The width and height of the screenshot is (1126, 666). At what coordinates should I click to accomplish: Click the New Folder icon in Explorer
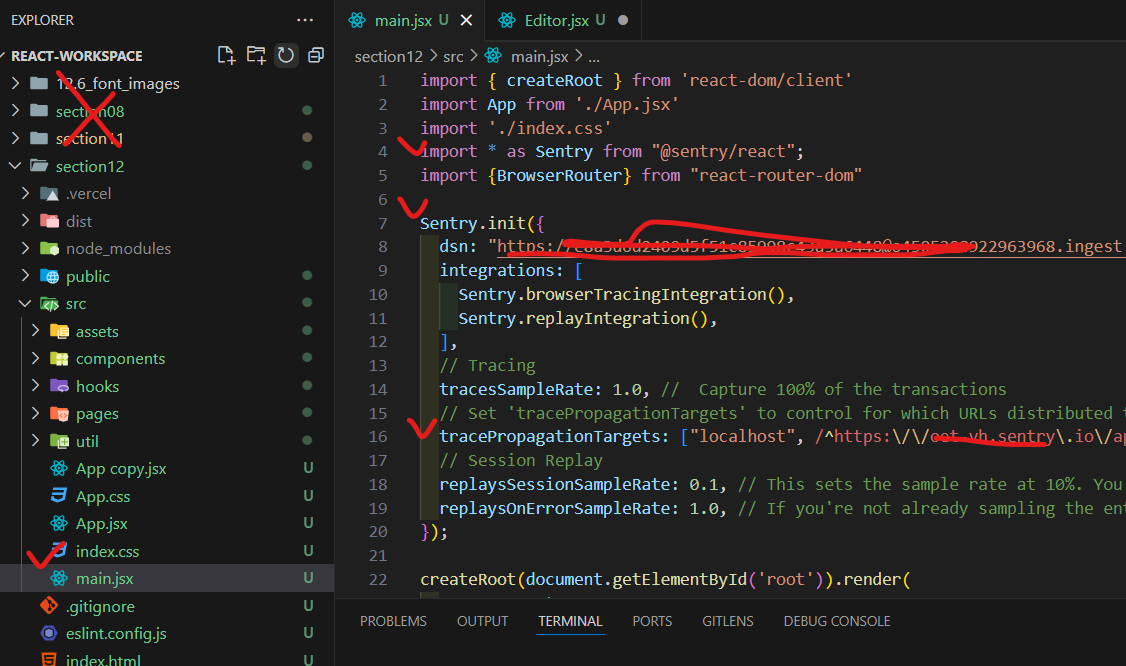point(256,55)
